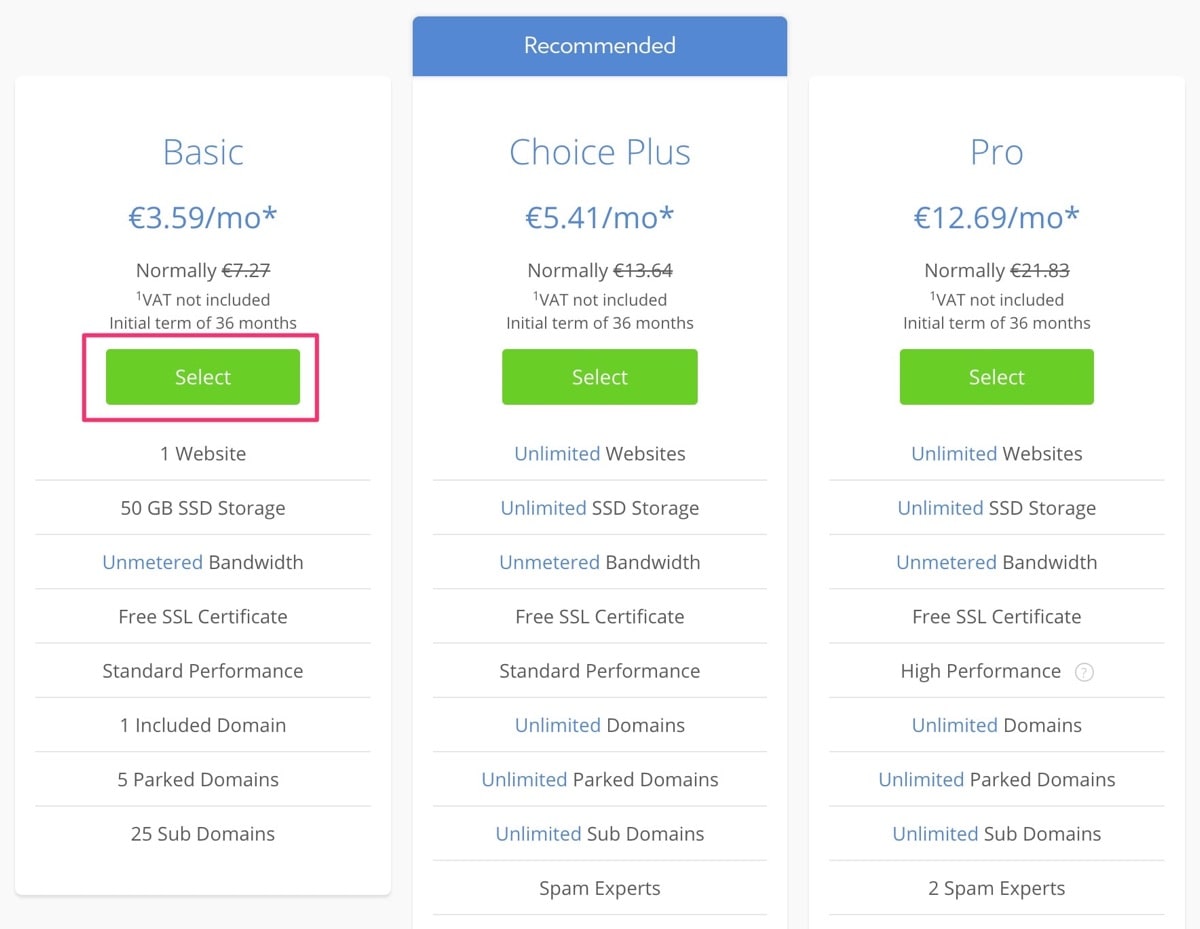1200x929 pixels.
Task: Click Unlimited in Choice Plus Sub Domains
Action: [538, 834]
